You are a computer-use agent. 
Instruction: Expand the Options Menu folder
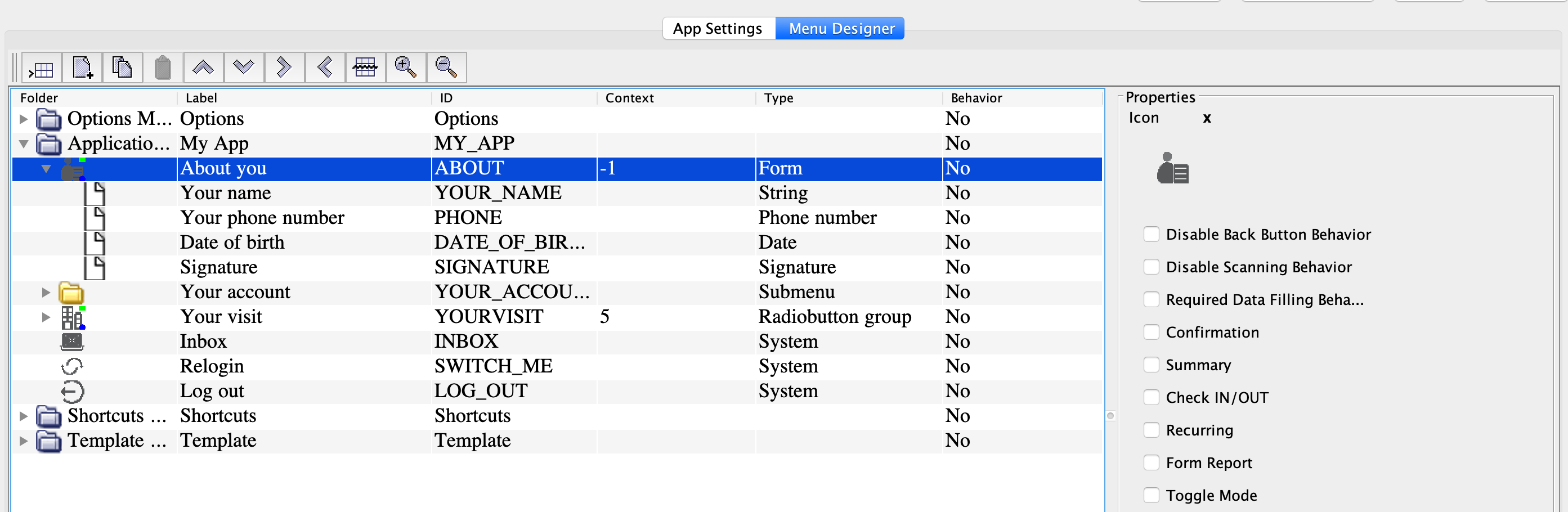click(24, 119)
